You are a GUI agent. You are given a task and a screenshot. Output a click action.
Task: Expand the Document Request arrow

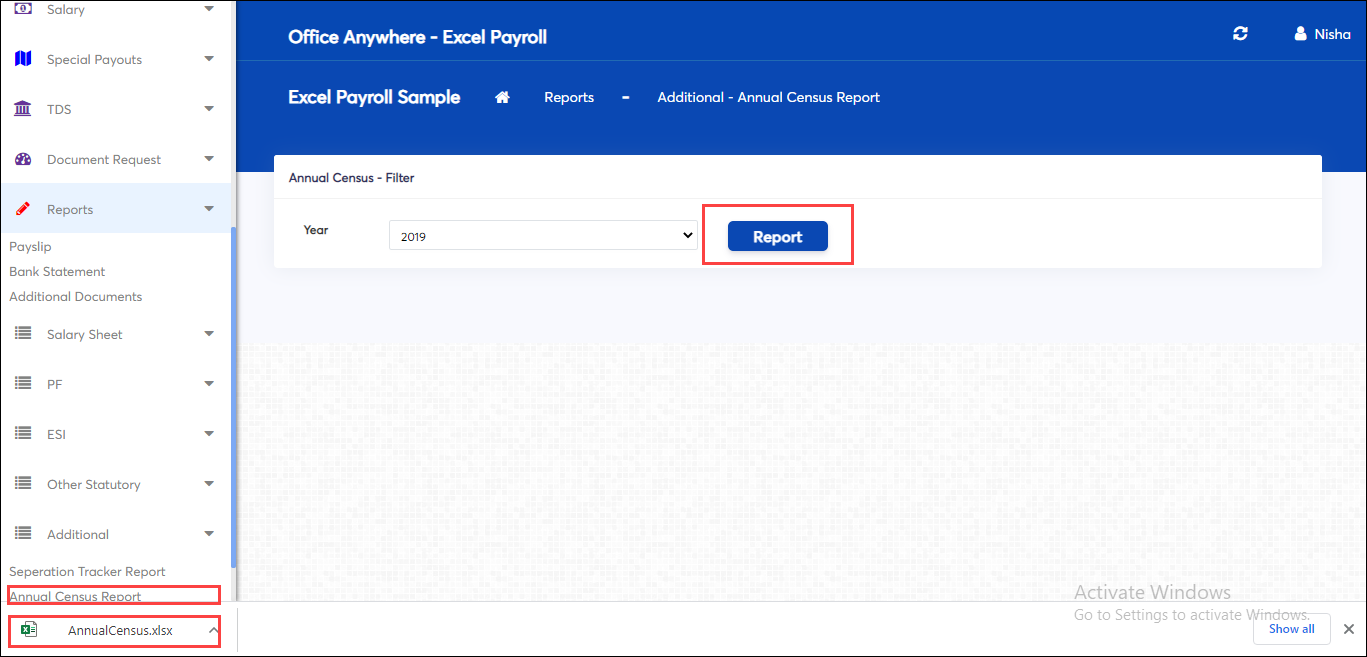(209, 159)
